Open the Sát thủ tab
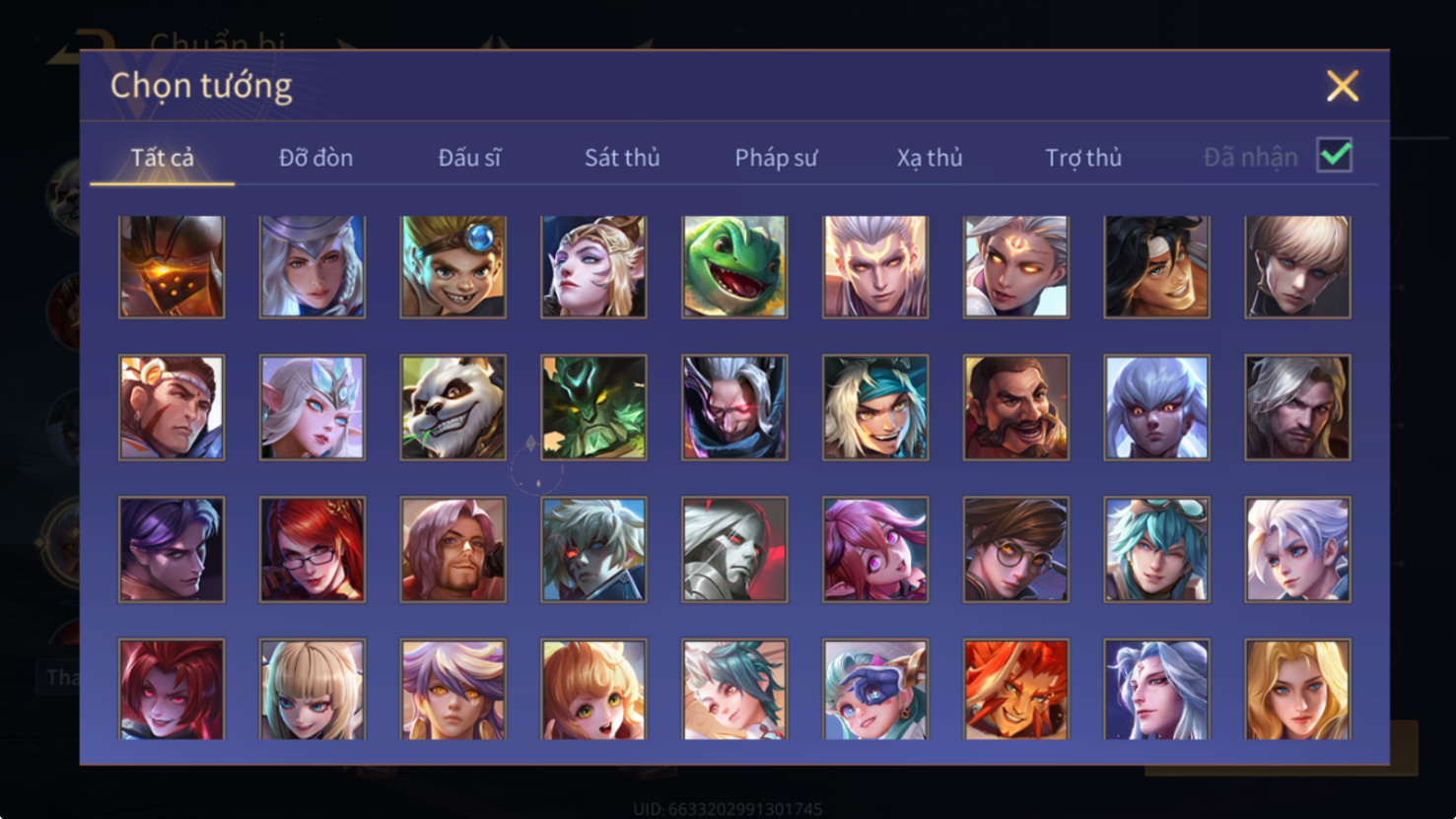The height and width of the screenshot is (819, 1456). click(622, 158)
